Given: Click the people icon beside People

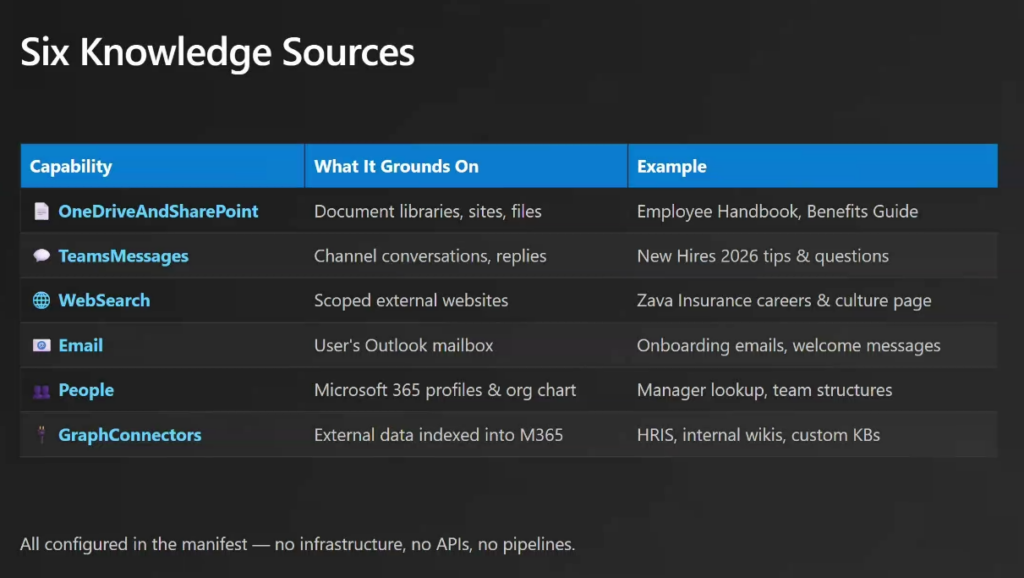Looking at the screenshot, I should 41,391.
